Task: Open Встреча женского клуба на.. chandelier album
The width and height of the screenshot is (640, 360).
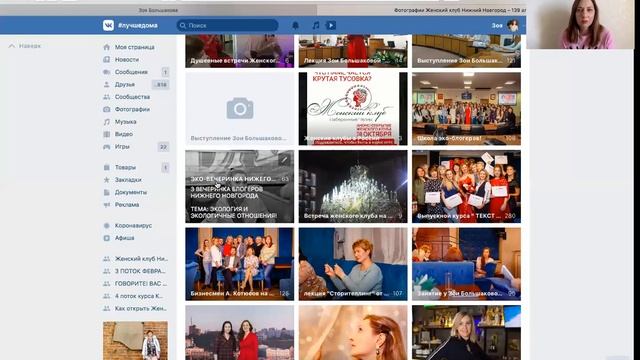Action: point(353,187)
